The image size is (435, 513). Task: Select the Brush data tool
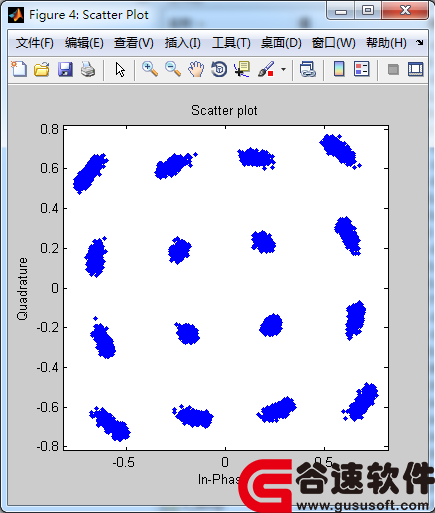(266, 69)
